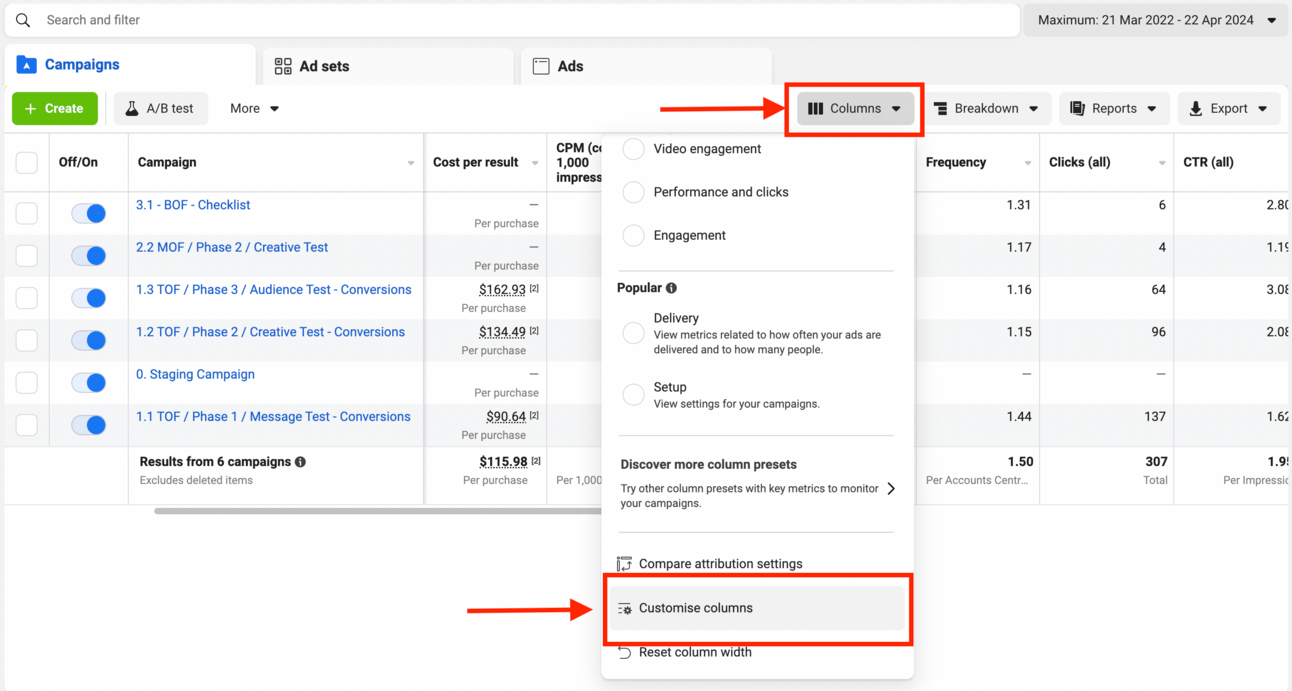Select the Delivery column preset radio button
The height and width of the screenshot is (691, 1292).
click(633, 334)
